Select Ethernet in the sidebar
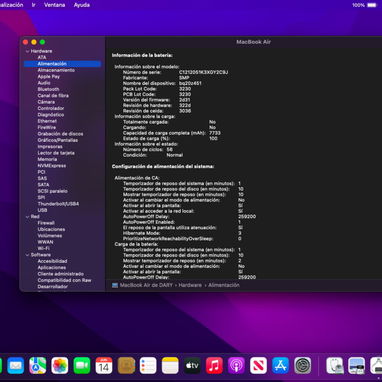 coord(47,121)
